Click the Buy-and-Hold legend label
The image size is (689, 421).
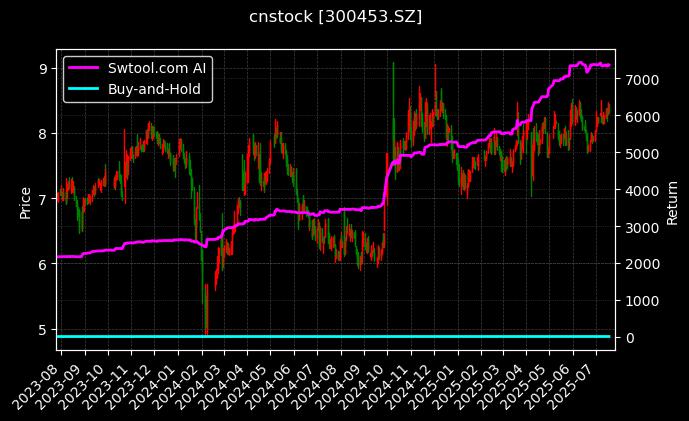click(155, 89)
